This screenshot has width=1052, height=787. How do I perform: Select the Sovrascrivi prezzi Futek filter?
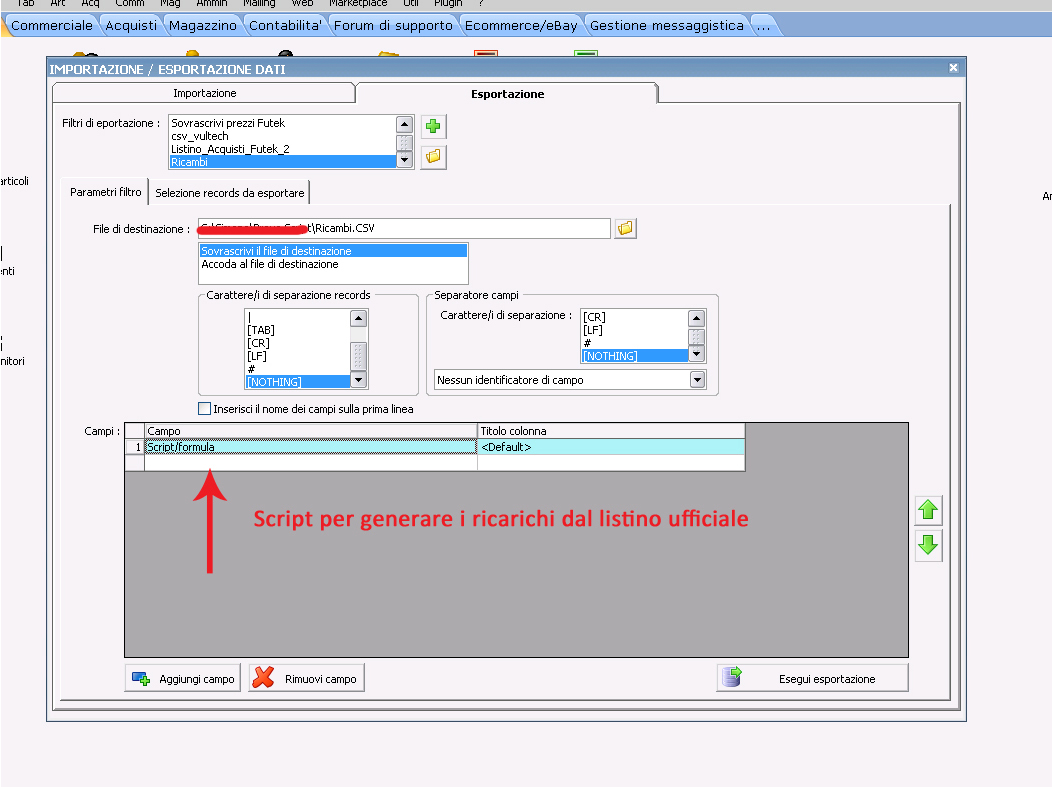click(282, 123)
